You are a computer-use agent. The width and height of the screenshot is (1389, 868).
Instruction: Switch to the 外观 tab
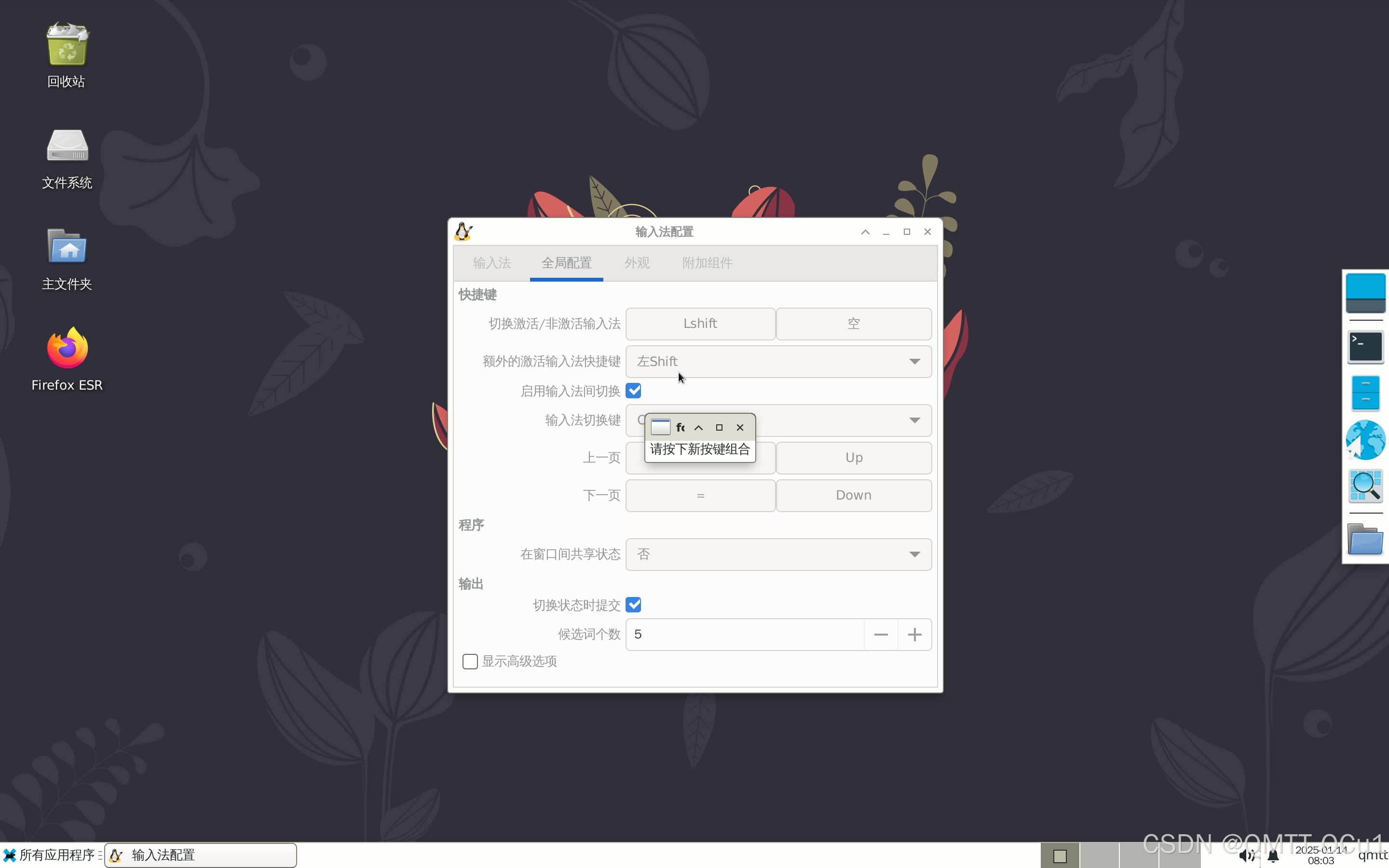point(637,263)
